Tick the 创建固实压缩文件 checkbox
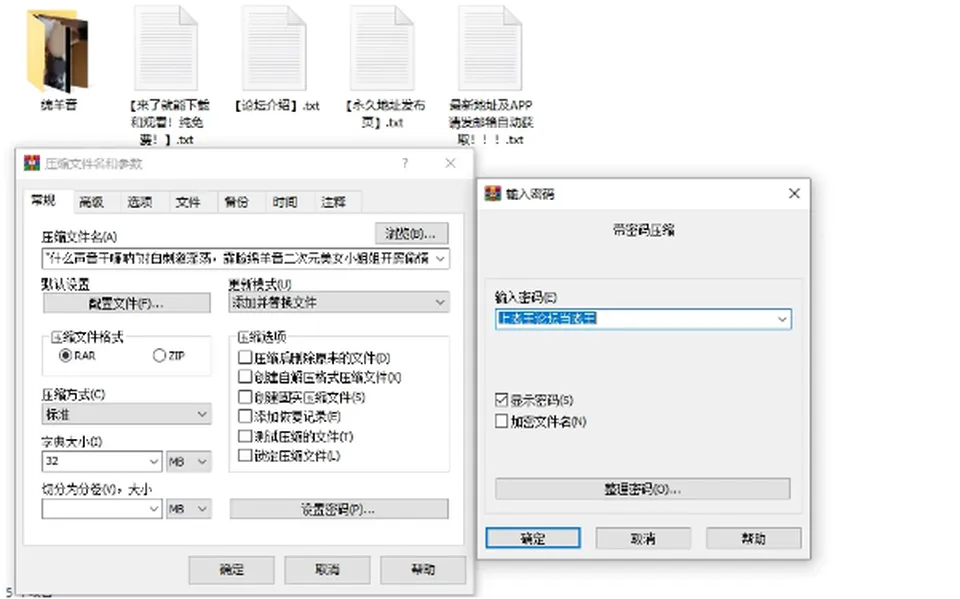Image resolution: width=960 pixels, height=599 pixels. coord(245,397)
